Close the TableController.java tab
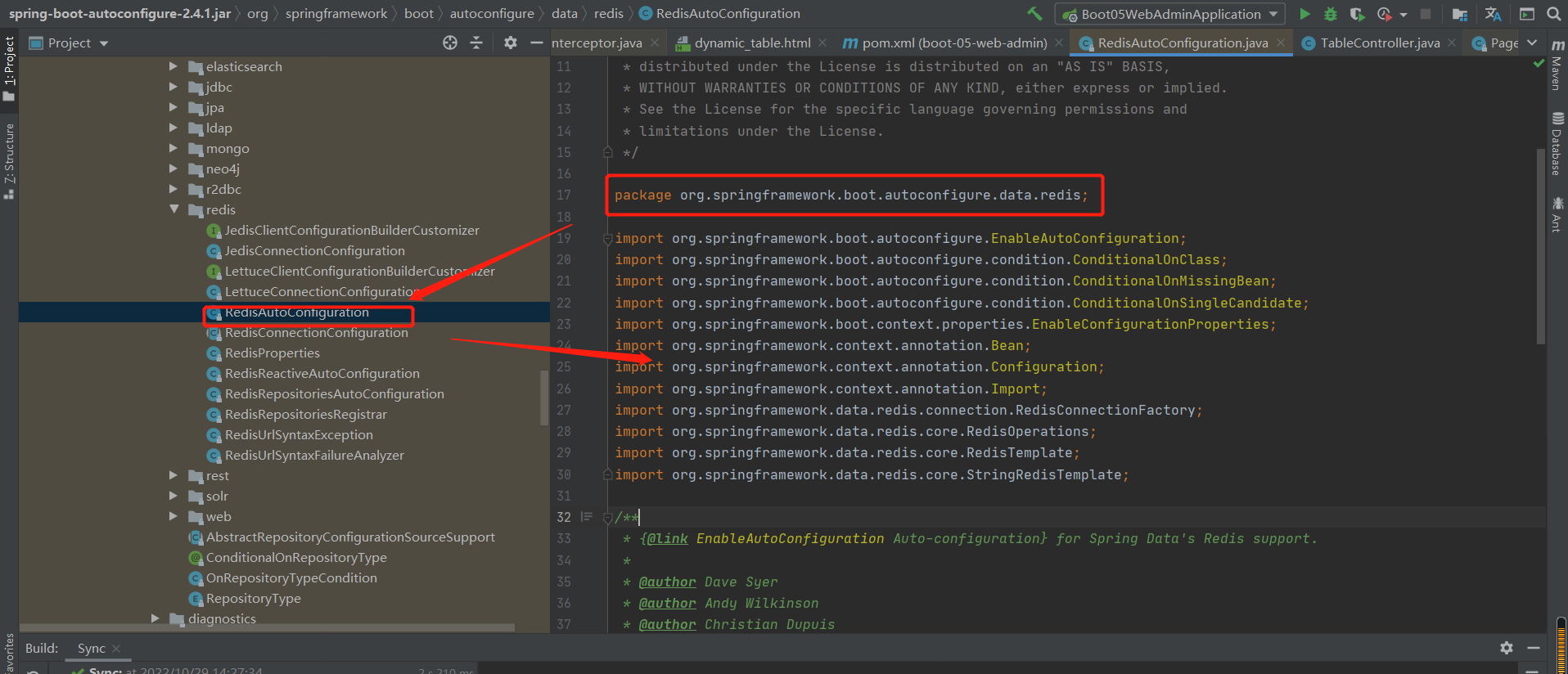 1452,43
